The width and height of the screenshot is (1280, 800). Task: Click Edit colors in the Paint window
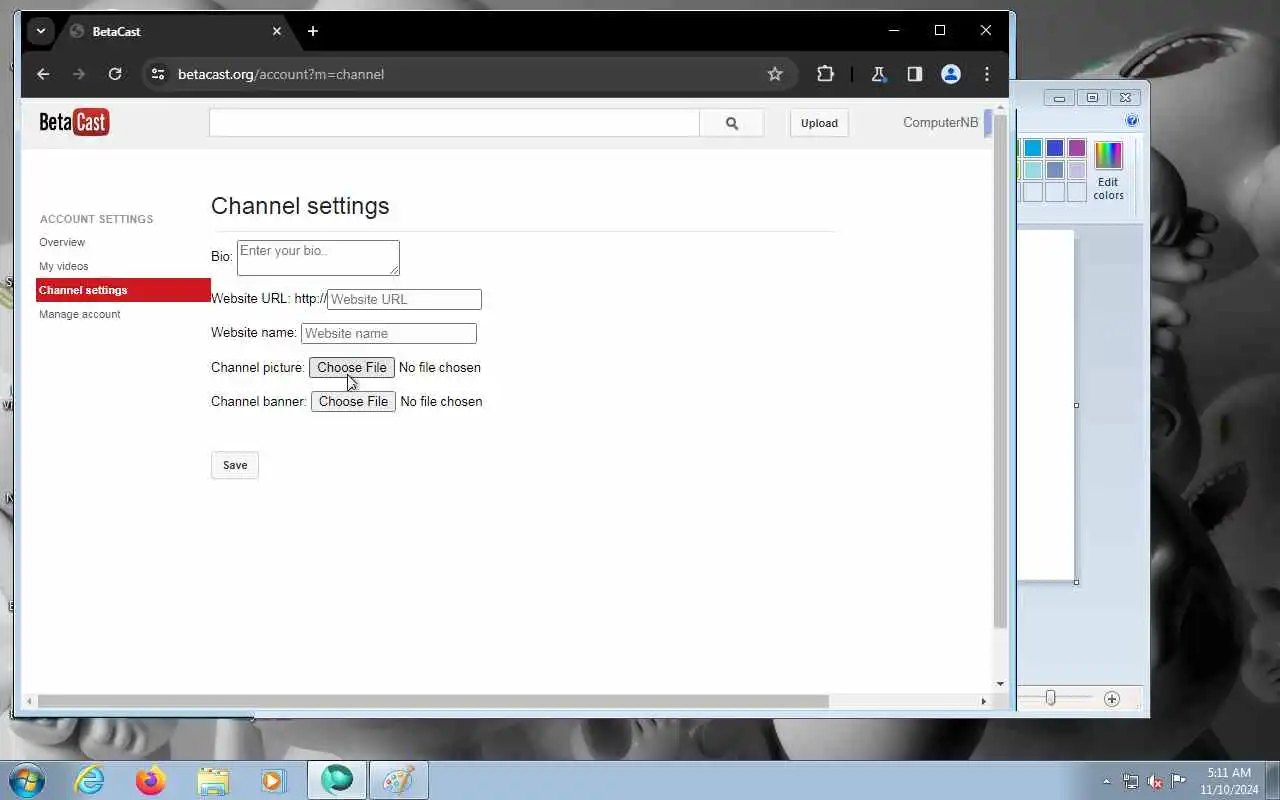pos(1108,172)
